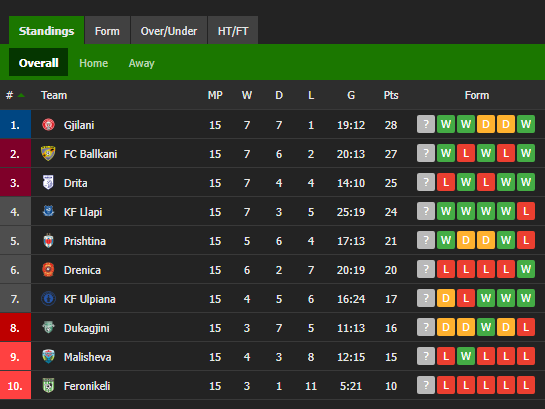Open the Dukagjini team link
The width and height of the screenshot is (545, 409).
coord(87,328)
